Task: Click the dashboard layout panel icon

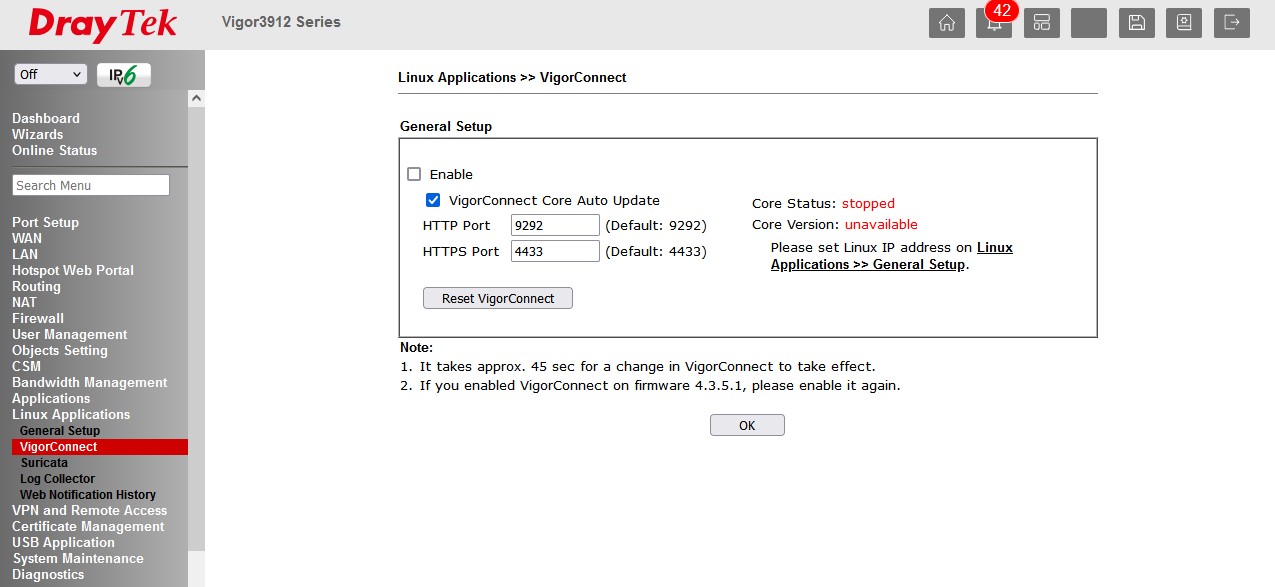Action: click(1041, 23)
